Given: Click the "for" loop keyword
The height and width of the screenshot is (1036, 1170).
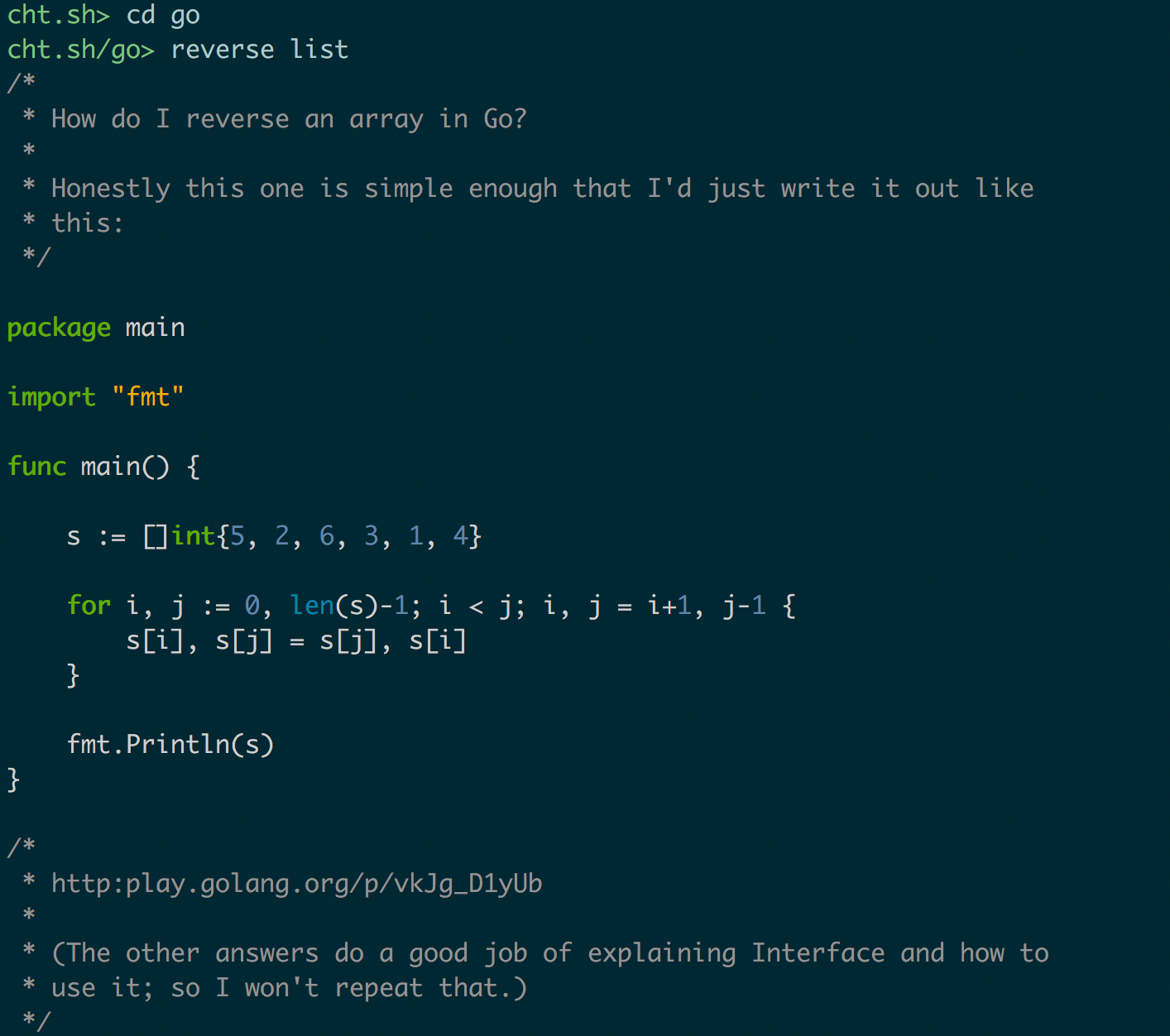Looking at the screenshot, I should [x=89, y=606].
